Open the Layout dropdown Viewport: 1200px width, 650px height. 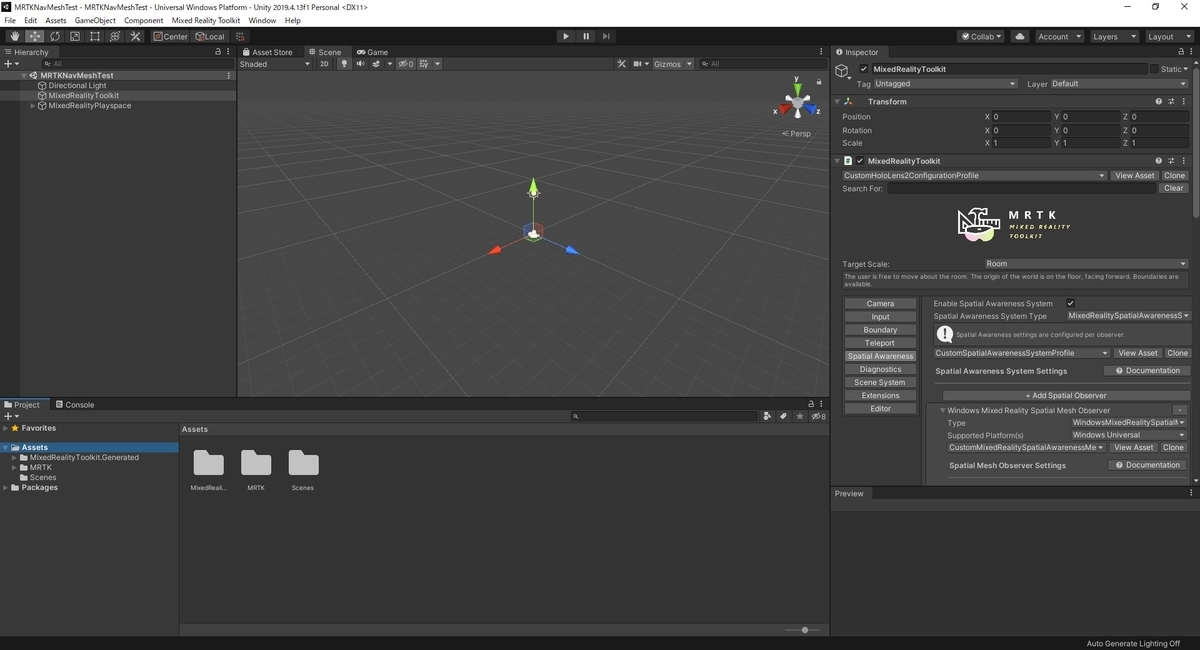tap(1168, 36)
